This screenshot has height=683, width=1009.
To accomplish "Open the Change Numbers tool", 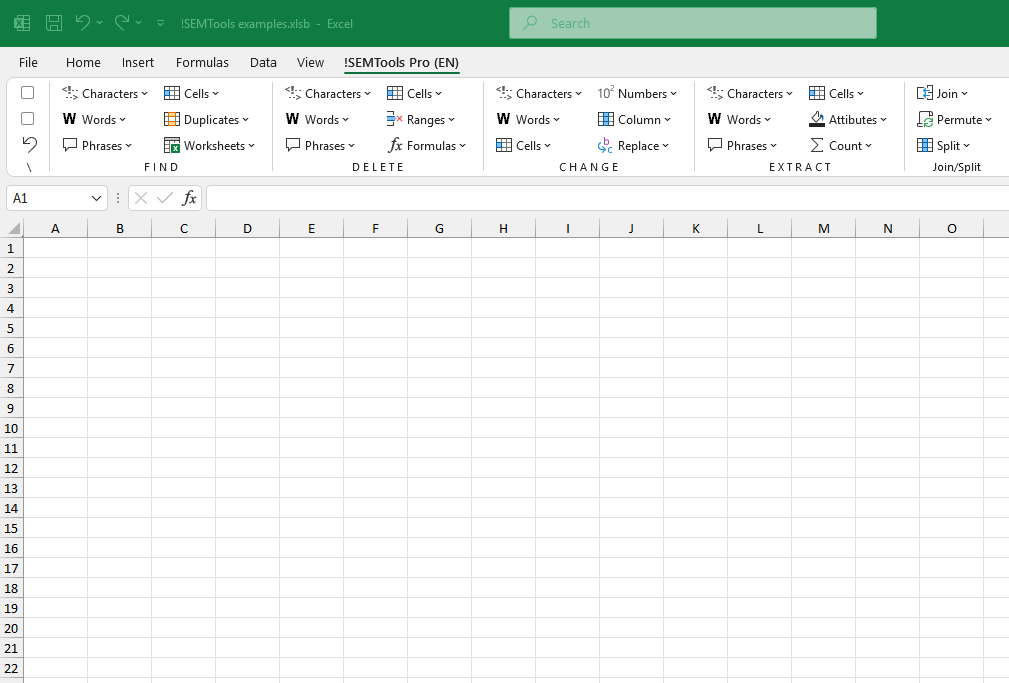I will tap(639, 93).
